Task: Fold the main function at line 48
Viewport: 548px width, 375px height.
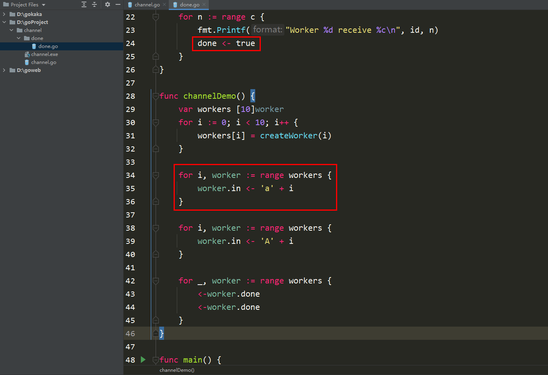Action: click(156, 360)
